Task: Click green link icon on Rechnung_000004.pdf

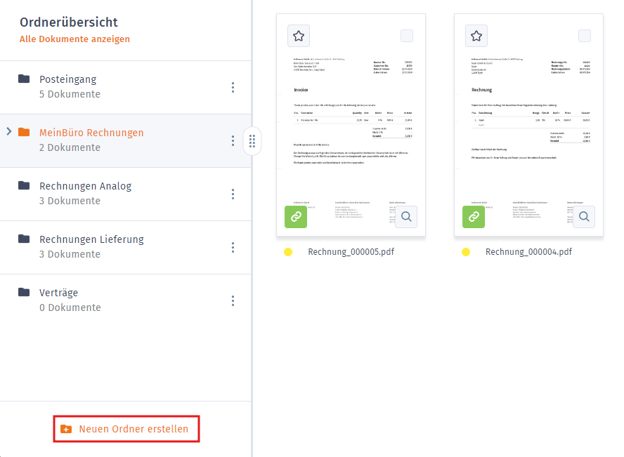Action: [x=473, y=216]
